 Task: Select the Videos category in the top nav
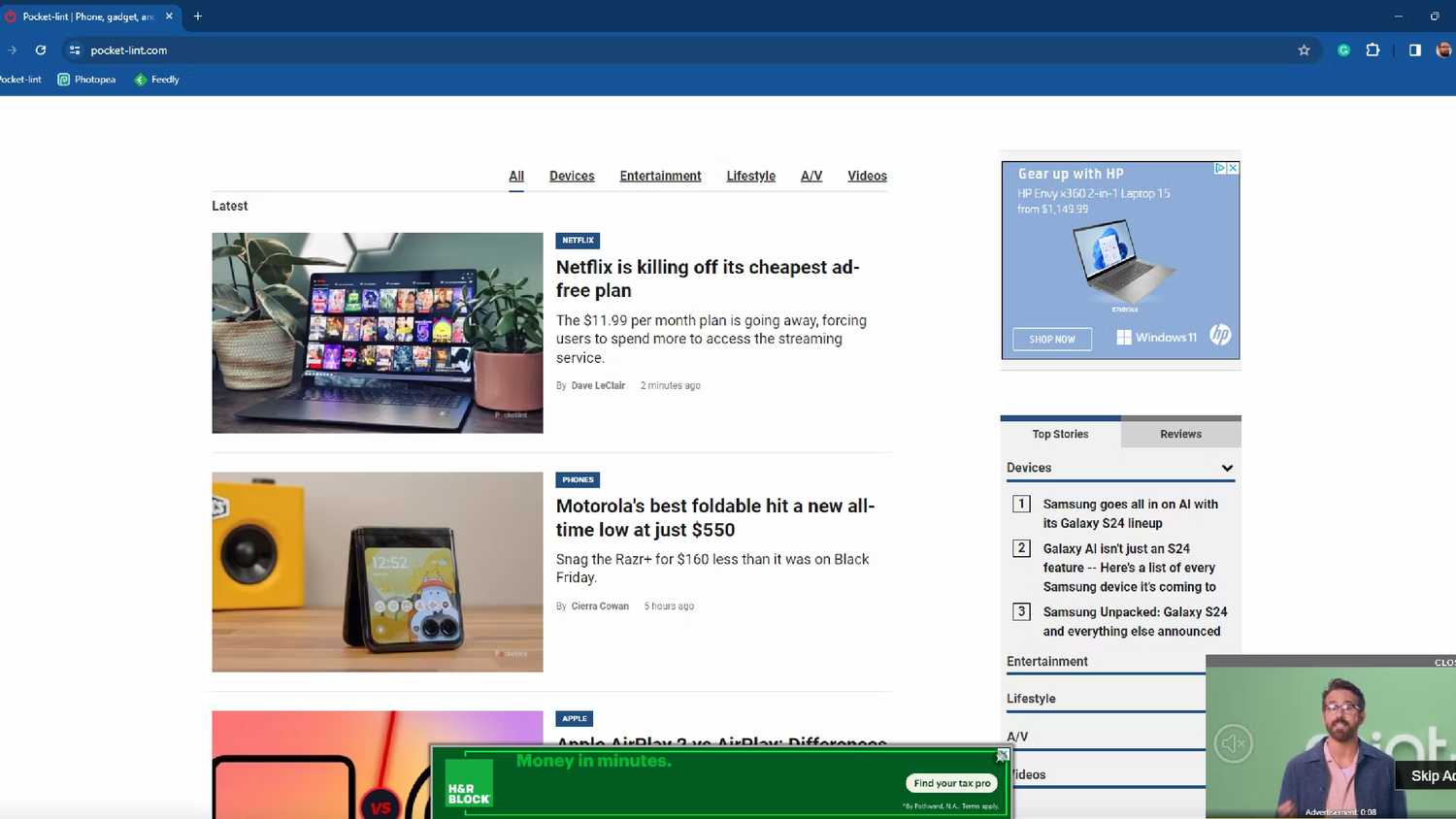tap(867, 176)
